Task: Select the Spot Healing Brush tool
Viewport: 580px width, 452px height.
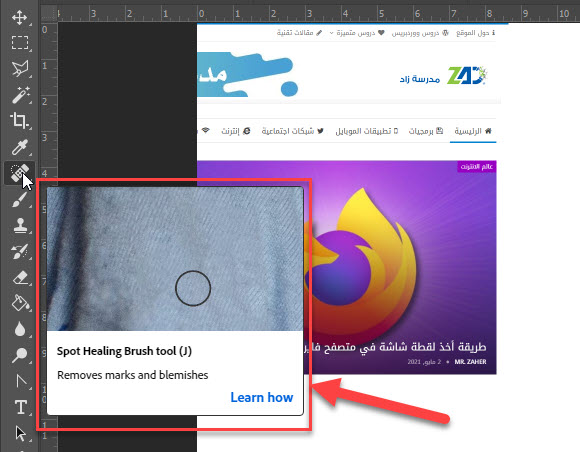Action: 19,173
